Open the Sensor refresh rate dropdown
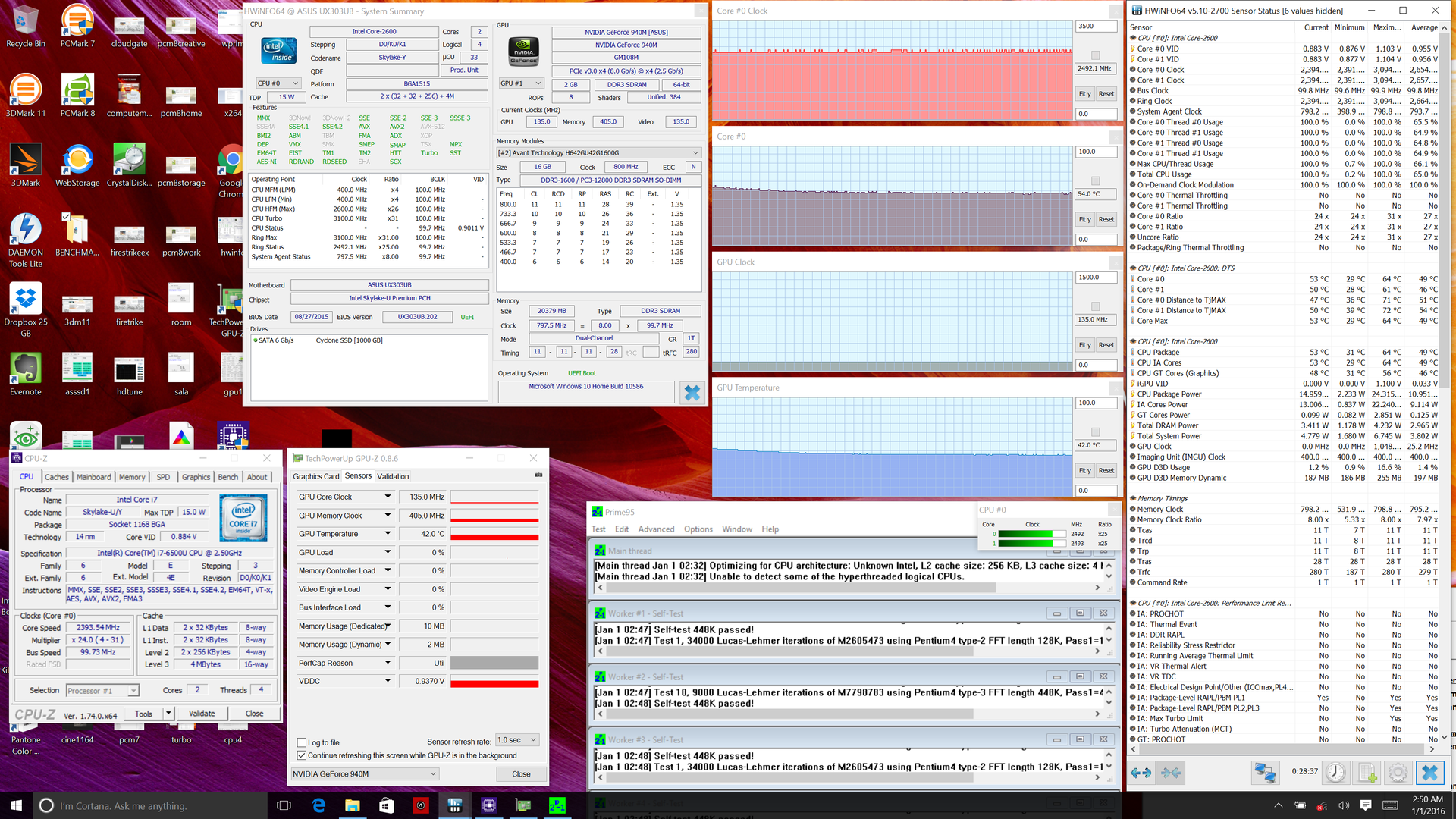The width and height of the screenshot is (1456, 819). pyautogui.click(x=517, y=740)
